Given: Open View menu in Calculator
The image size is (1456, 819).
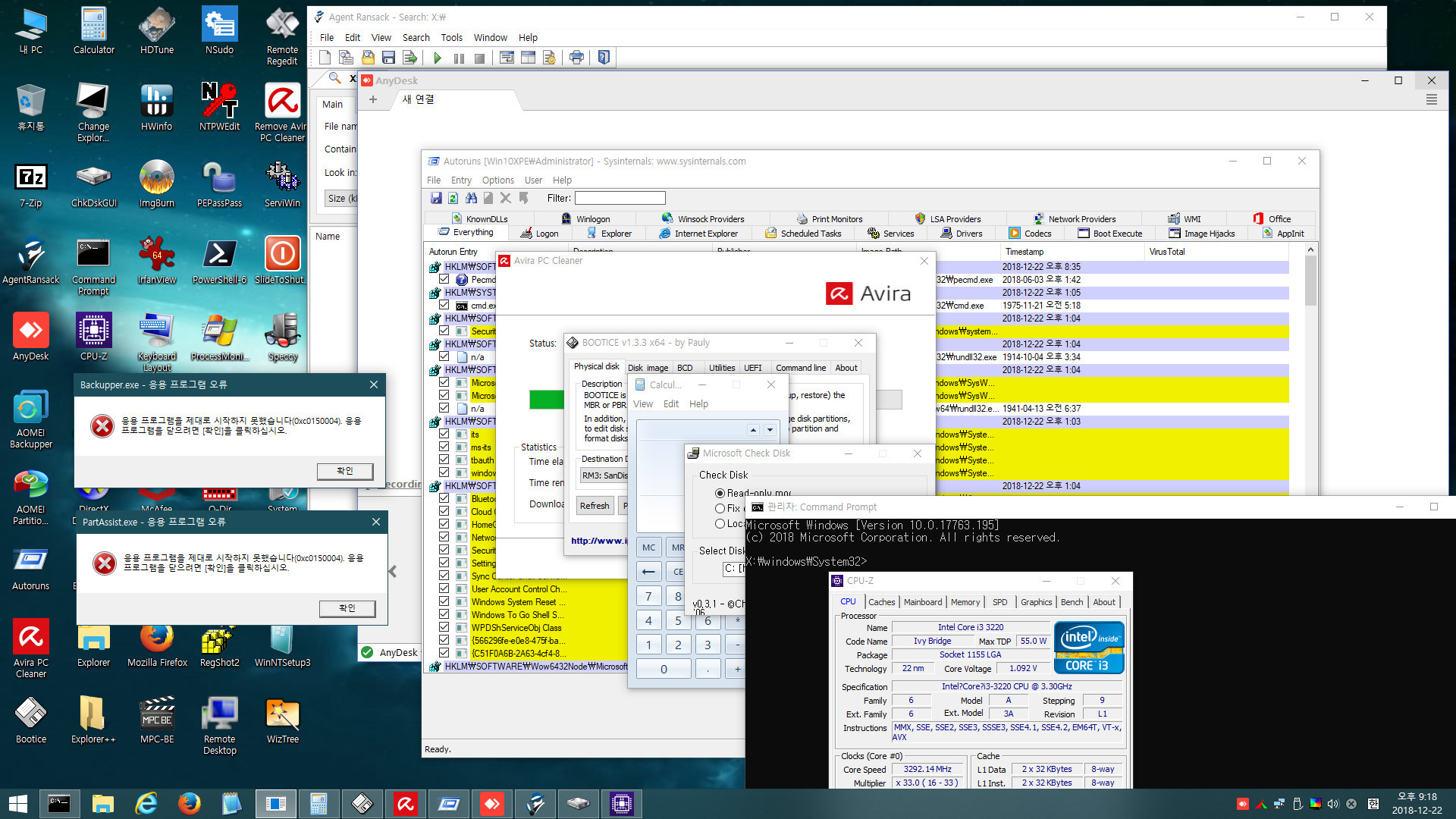Looking at the screenshot, I should coord(642,404).
